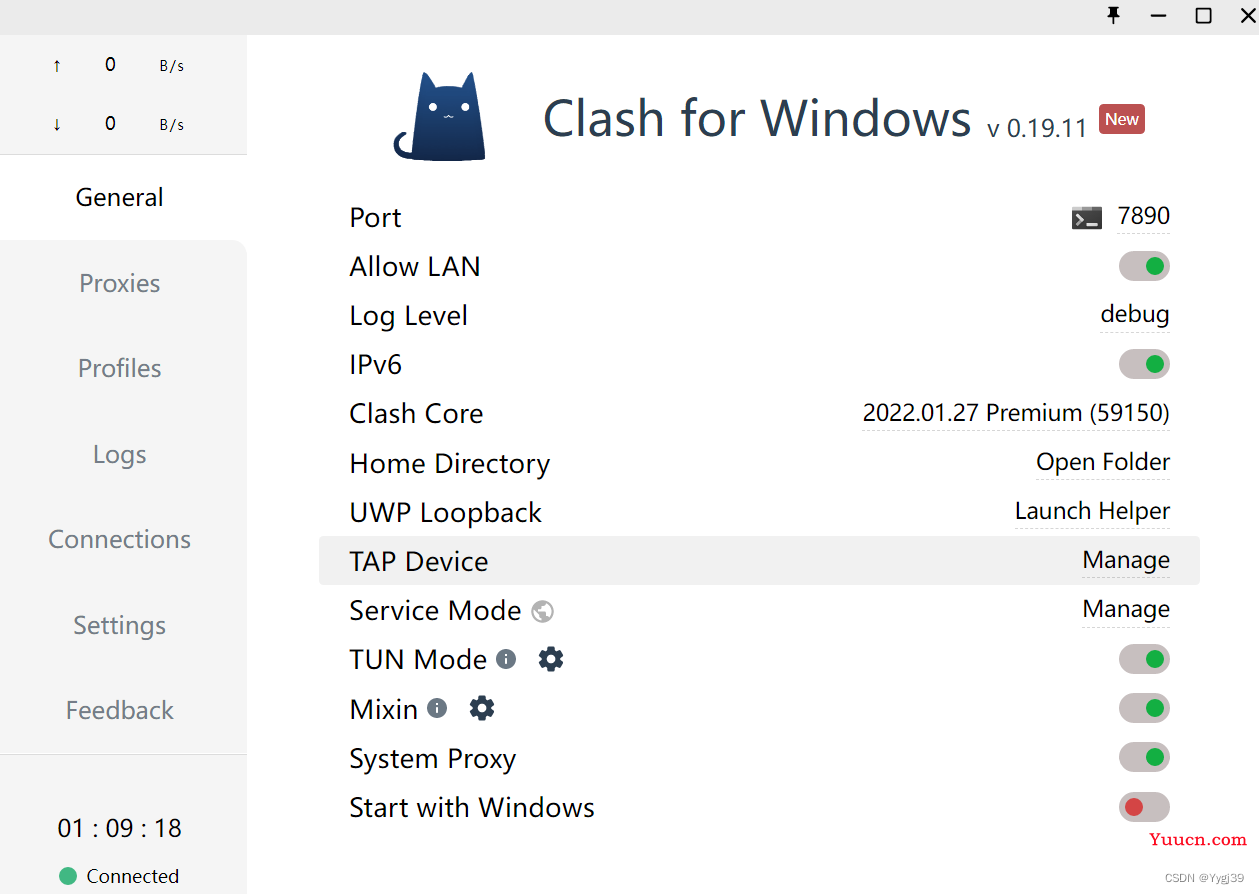Change the Log Level debug value
The width and height of the screenshot is (1259, 894).
[x=1135, y=314]
